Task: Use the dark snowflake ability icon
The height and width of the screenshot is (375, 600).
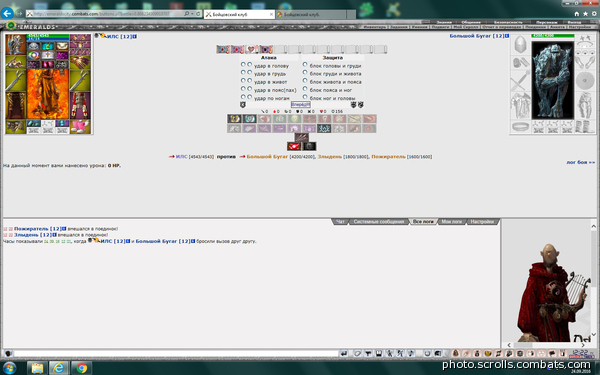Action: [324, 129]
